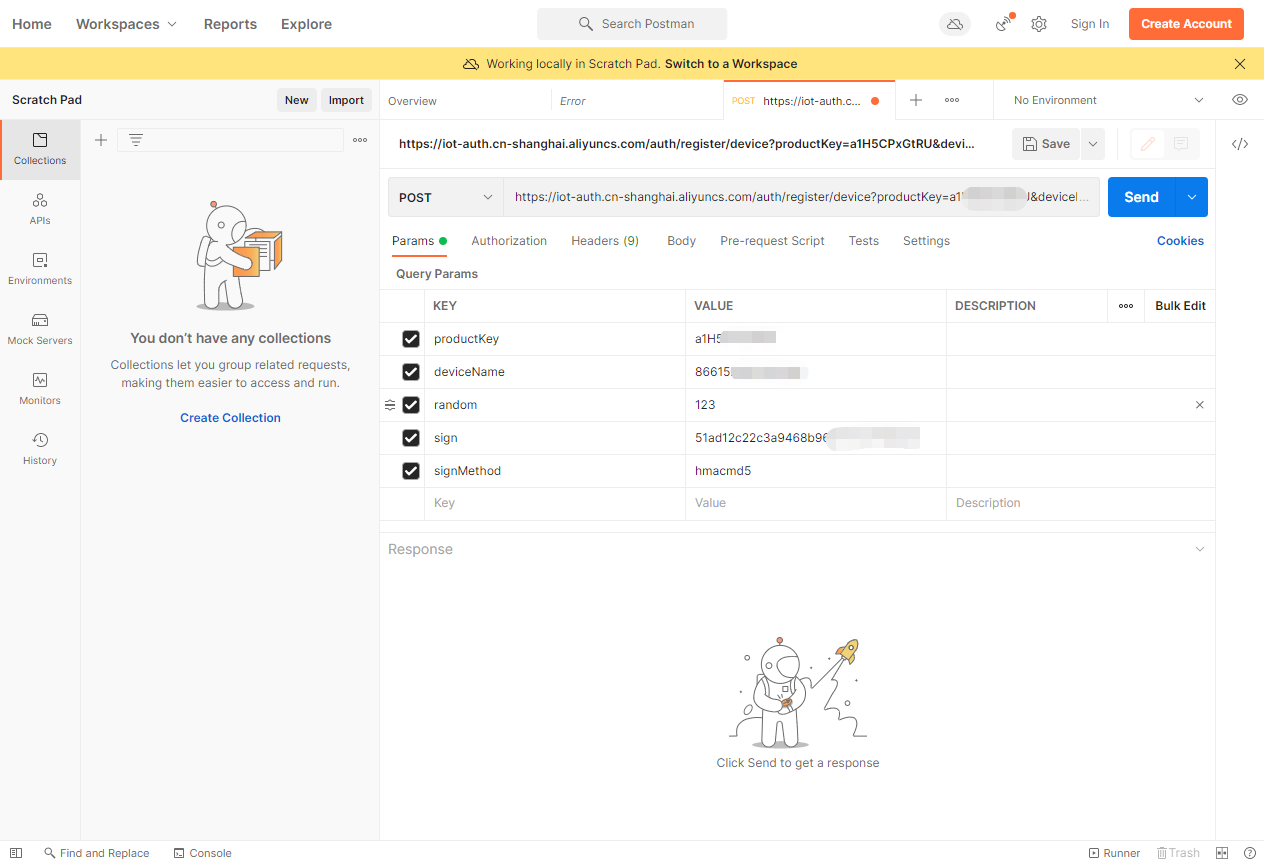Click the Import button

coord(347,100)
